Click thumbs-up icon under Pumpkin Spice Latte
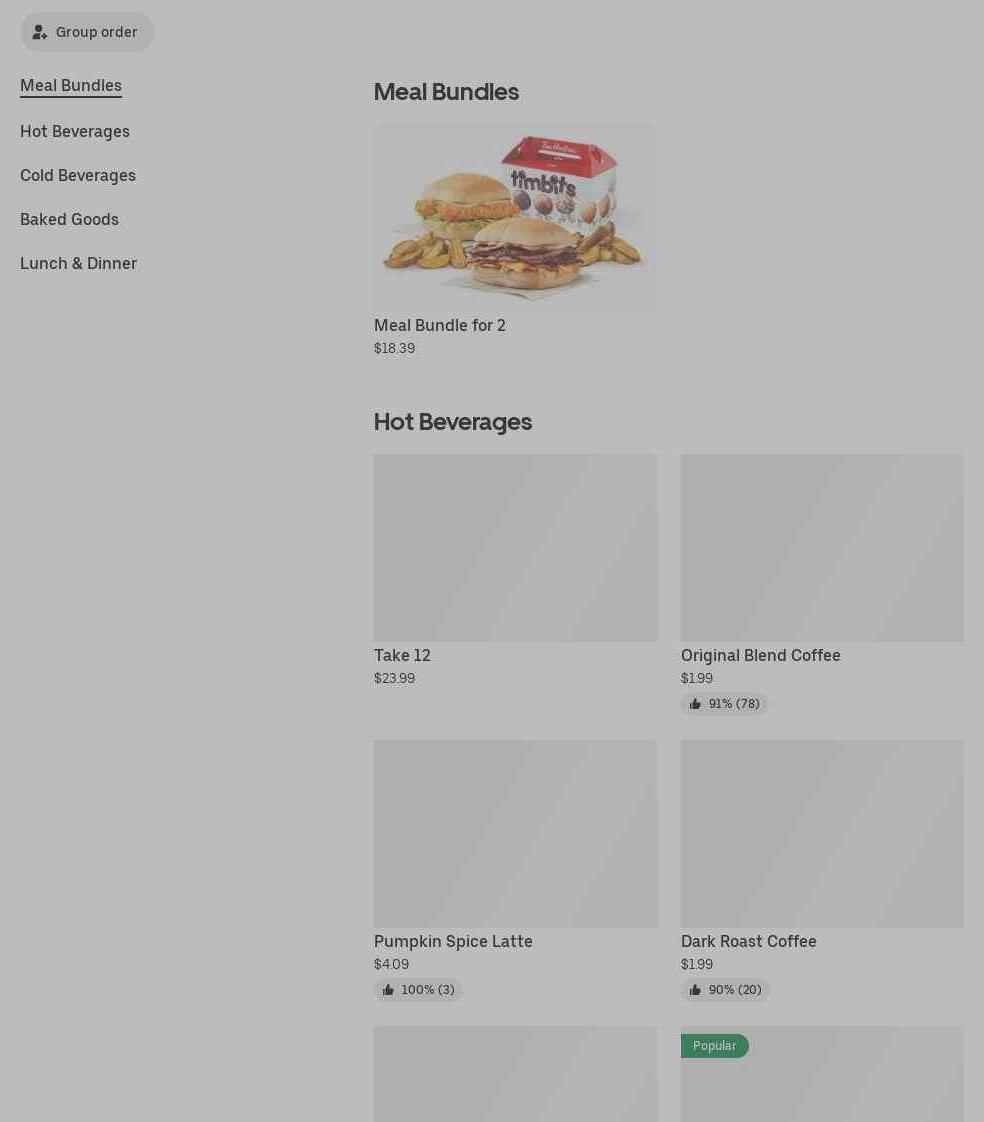This screenshot has height=1122, width=984. pyautogui.click(x=388, y=990)
